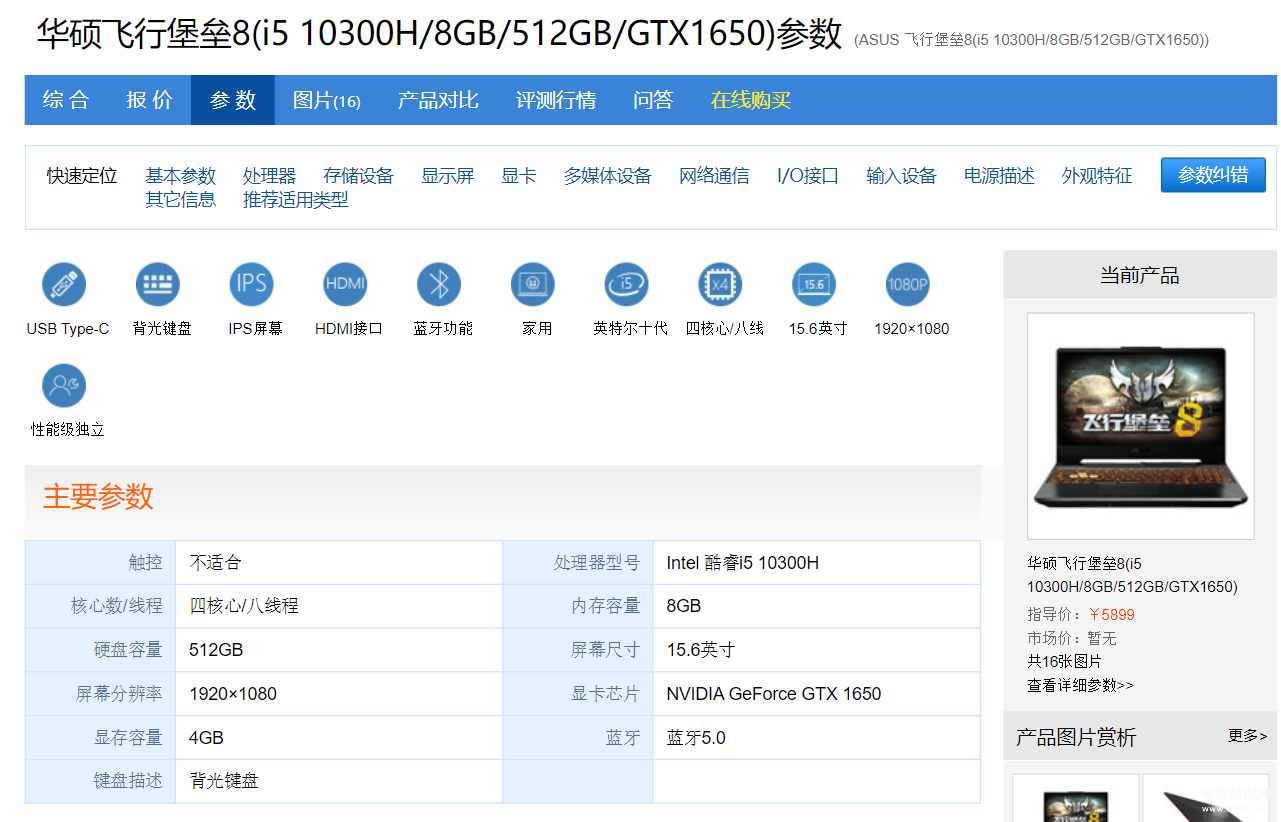
Task: Click the USB Type-C feature icon
Action: pos(64,285)
